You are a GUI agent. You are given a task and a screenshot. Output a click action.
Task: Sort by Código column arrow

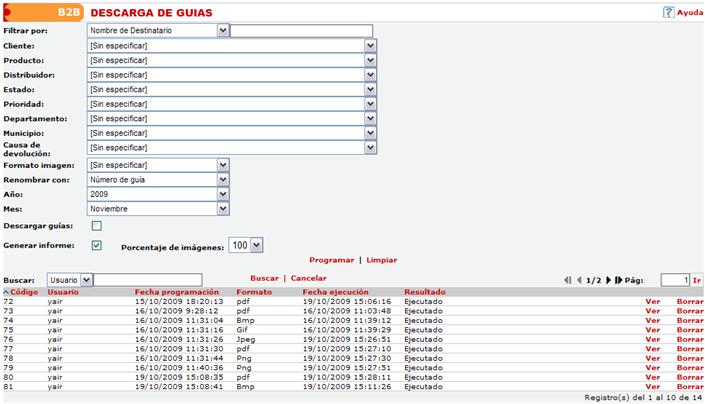click(x=6, y=292)
